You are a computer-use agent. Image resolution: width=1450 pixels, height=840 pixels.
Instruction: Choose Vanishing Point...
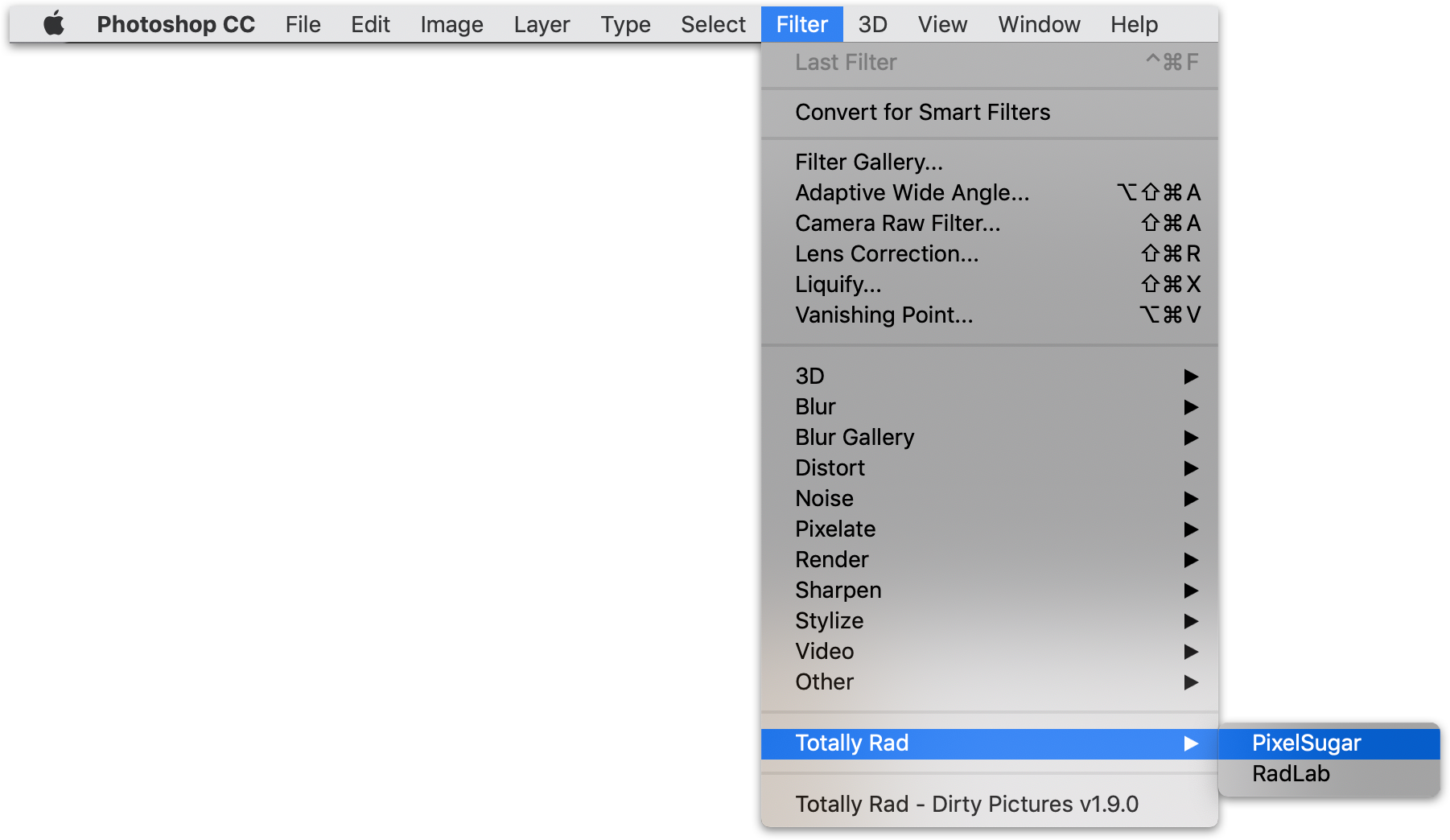[989, 315]
